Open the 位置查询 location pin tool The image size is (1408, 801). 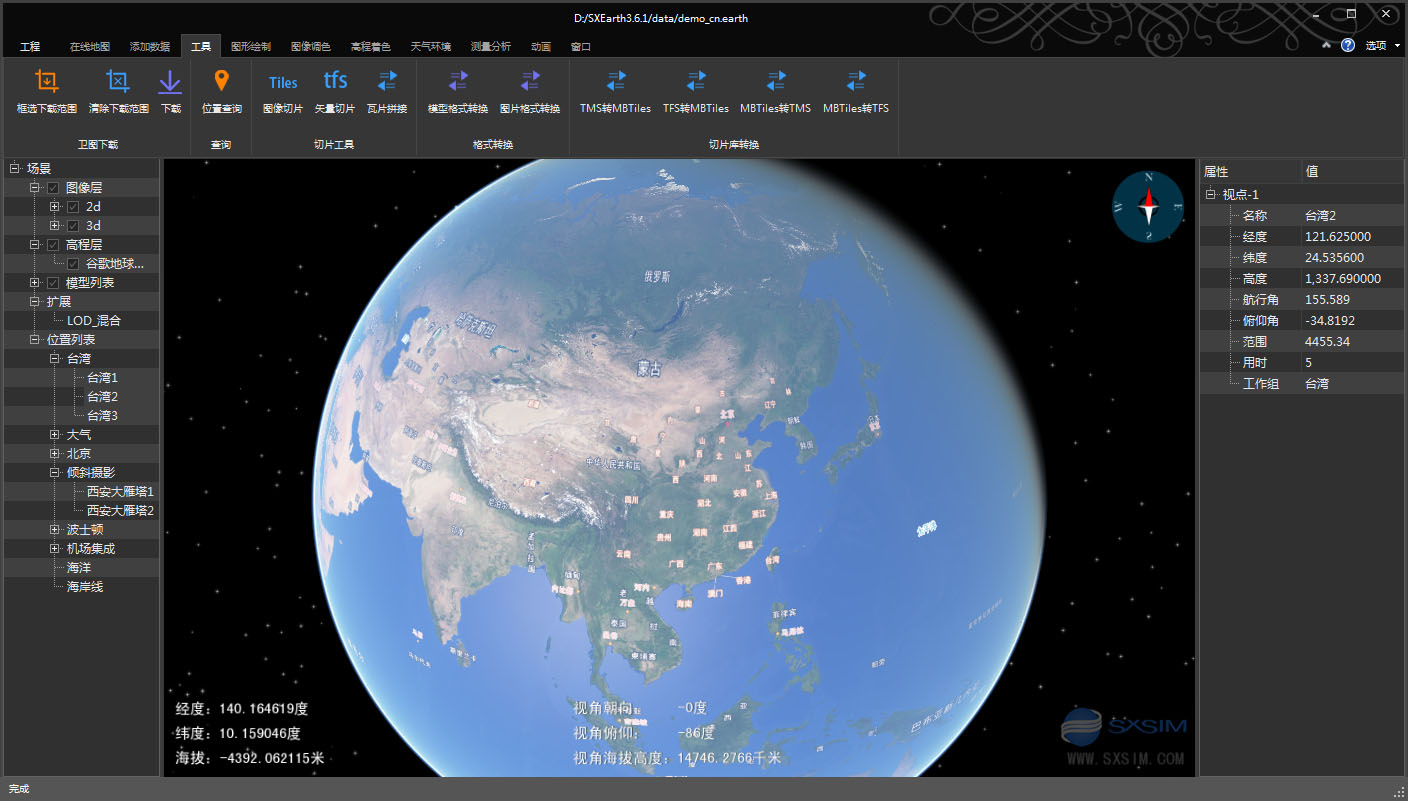coord(221,91)
